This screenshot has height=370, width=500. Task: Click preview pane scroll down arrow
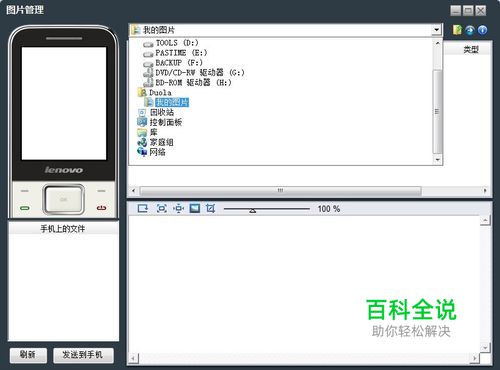point(485,347)
